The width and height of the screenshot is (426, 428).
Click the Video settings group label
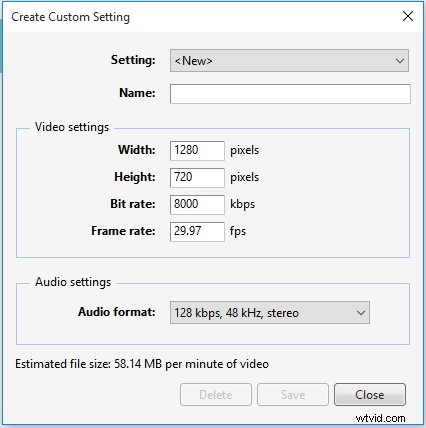point(72,127)
